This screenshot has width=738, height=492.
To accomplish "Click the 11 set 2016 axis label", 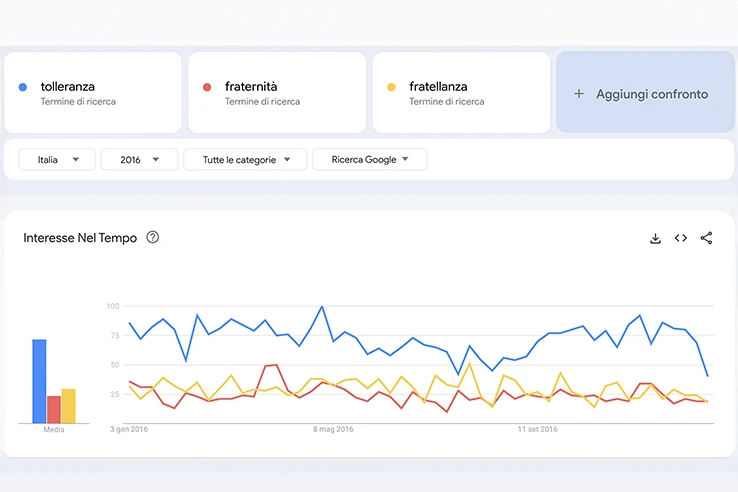I will click(x=537, y=429).
